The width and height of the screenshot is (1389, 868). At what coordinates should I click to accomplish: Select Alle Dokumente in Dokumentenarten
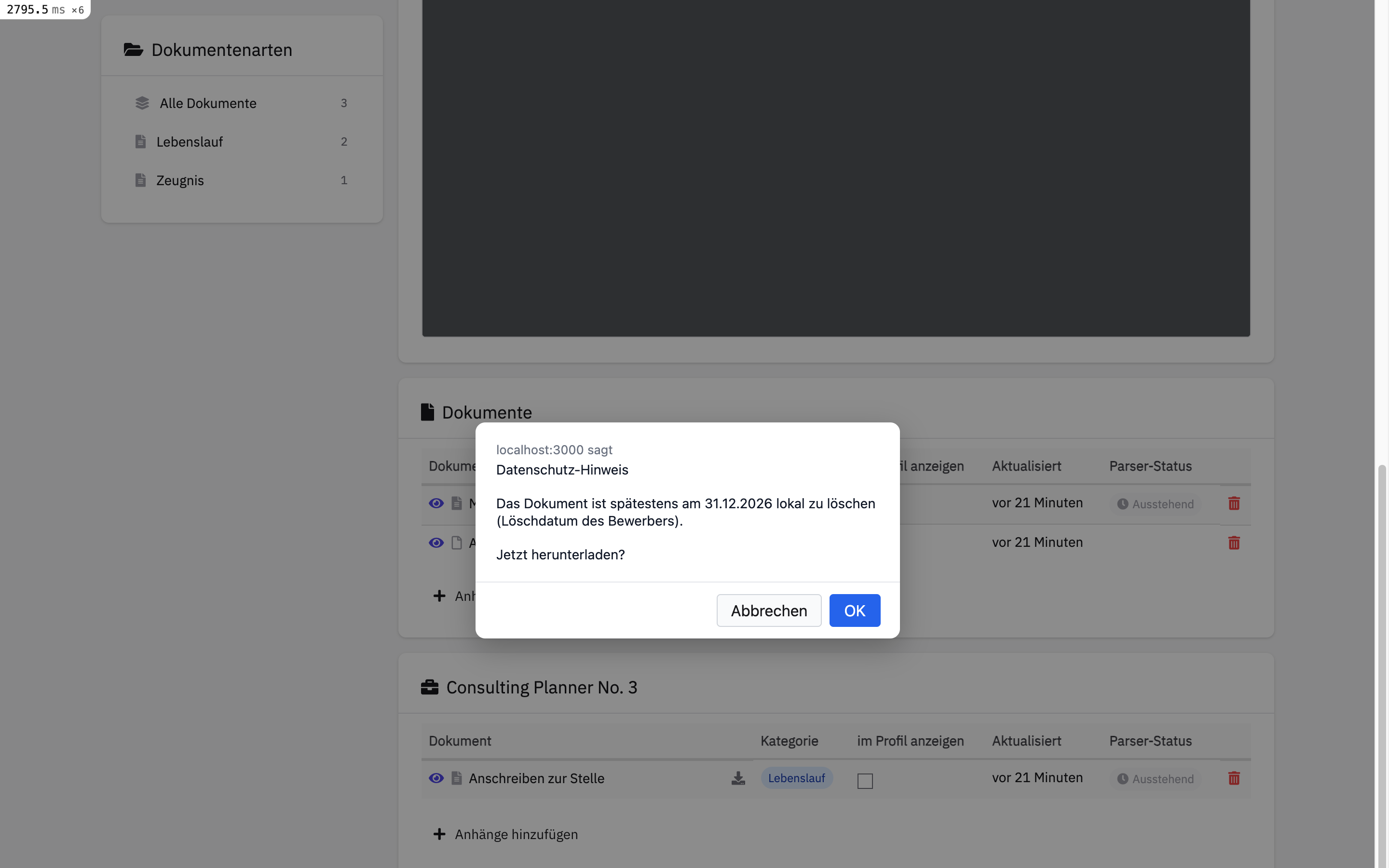coord(242,103)
